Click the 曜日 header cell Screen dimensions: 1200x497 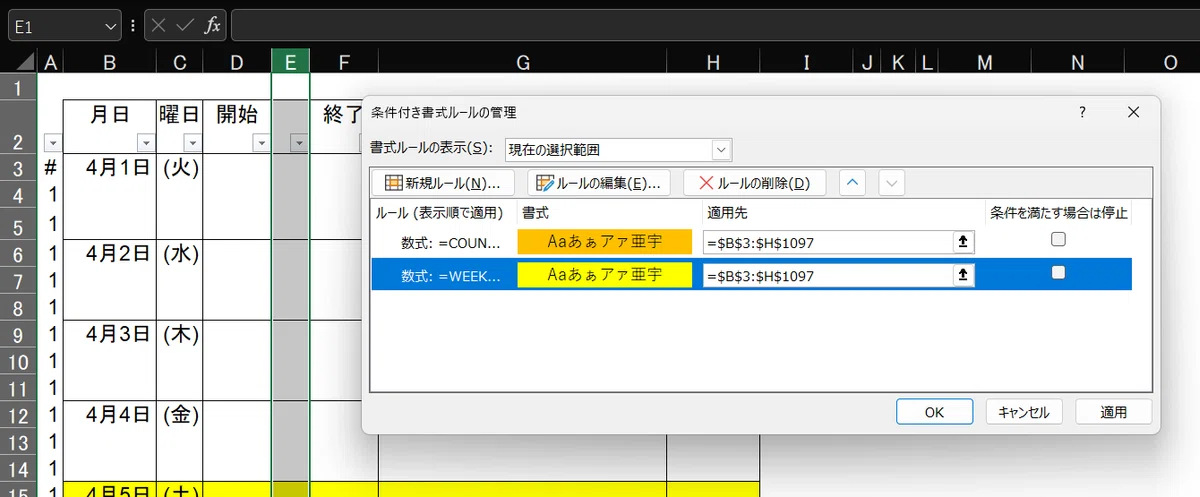(x=180, y=125)
